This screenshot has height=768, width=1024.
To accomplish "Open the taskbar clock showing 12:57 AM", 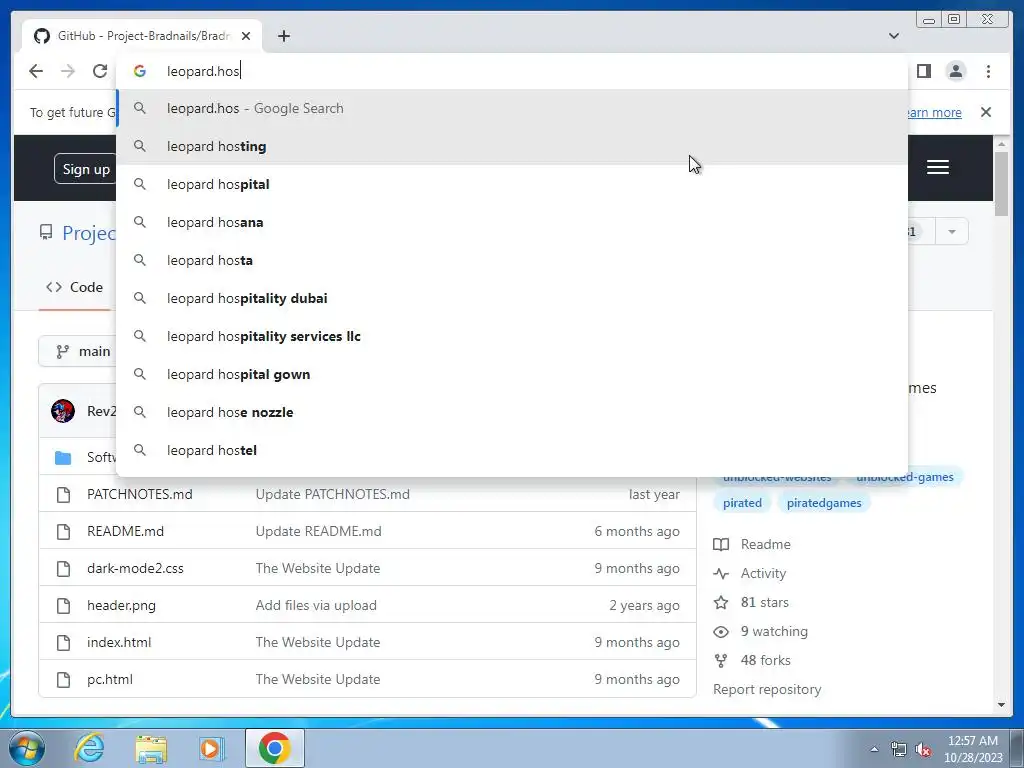I will pyautogui.click(x=972, y=748).
